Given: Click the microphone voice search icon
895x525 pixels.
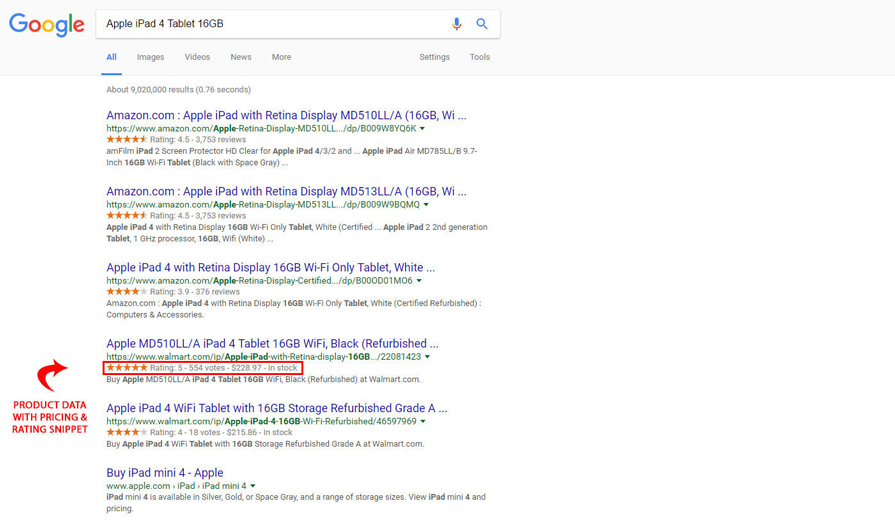Looking at the screenshot, I should tap(456, 24).
